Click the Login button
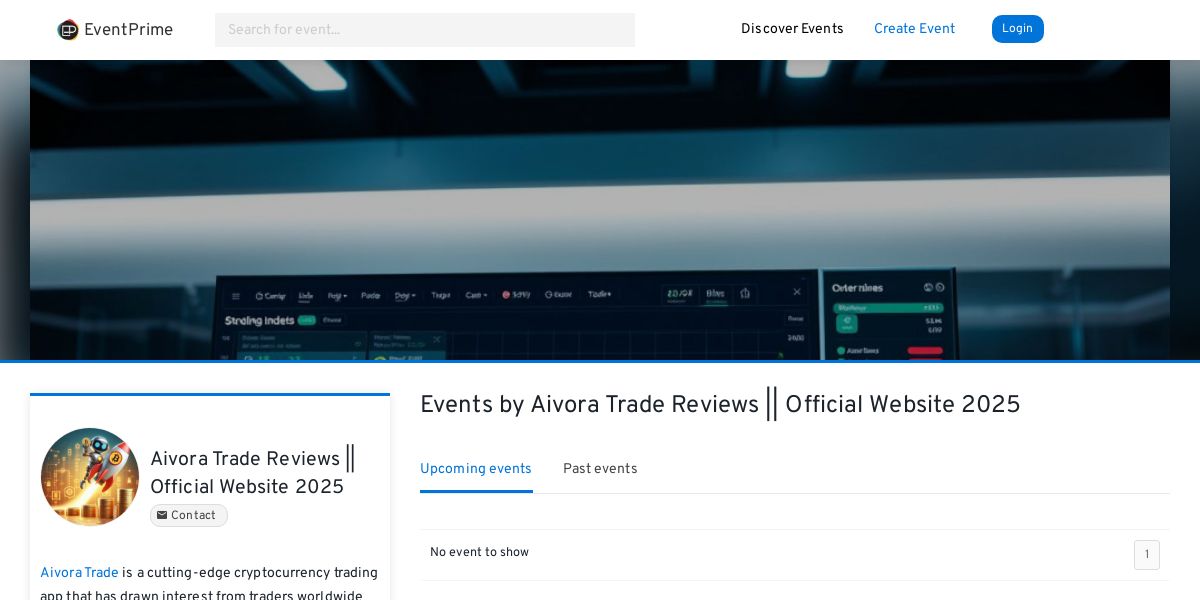The image size is (1200, 600). (1017, 29)
